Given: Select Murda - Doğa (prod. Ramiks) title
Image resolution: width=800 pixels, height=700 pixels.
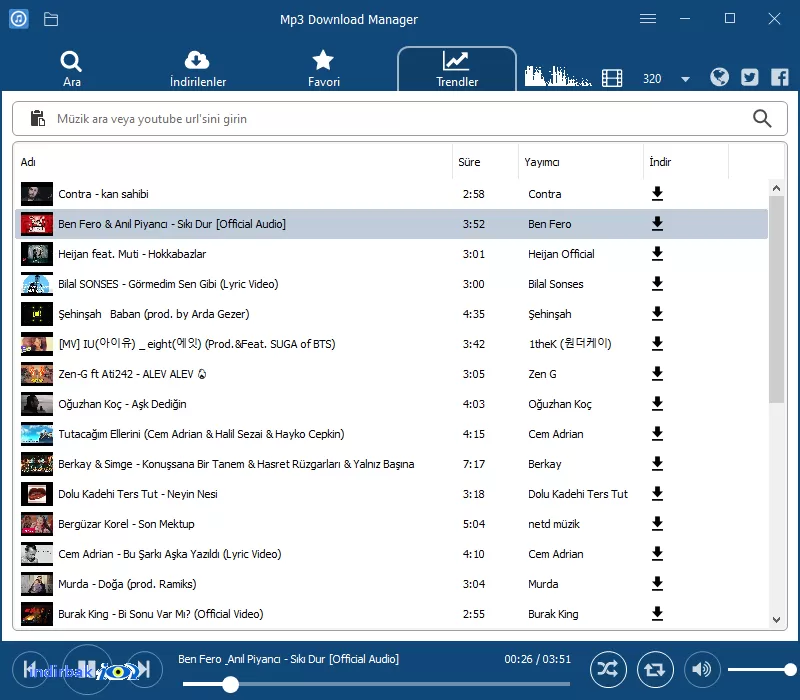Looking at the screenshot, I should [x=127, y=584].
